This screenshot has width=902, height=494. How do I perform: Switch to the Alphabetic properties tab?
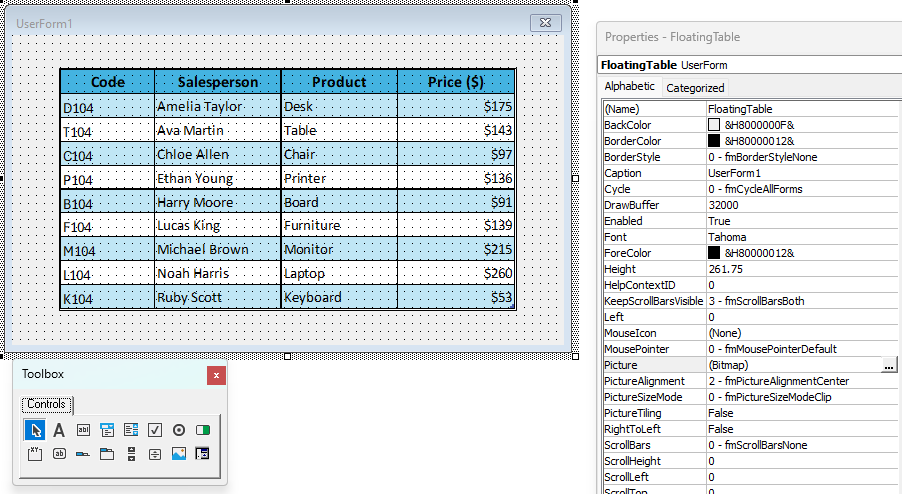coord(629,86)
